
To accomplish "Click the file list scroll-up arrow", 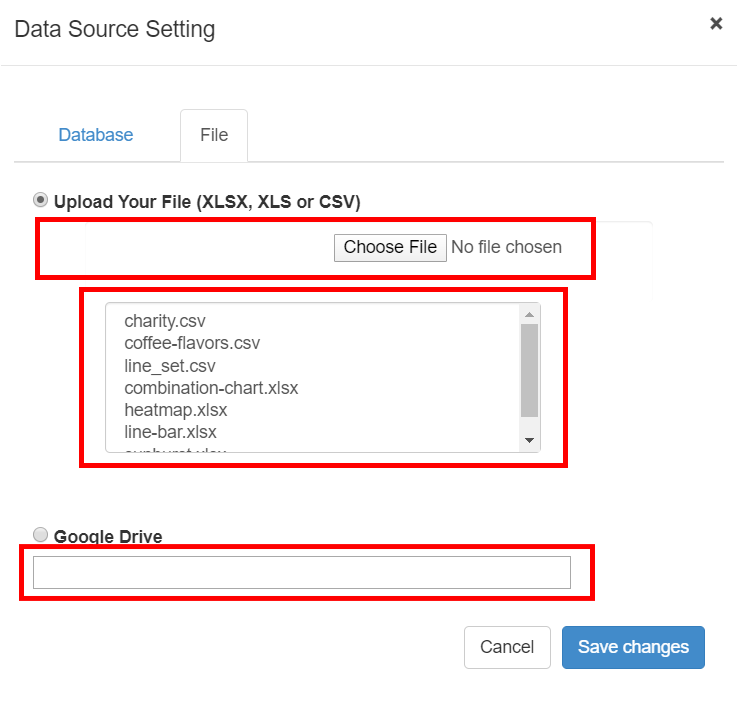I will pyautogui.click(x=530, y=315).
